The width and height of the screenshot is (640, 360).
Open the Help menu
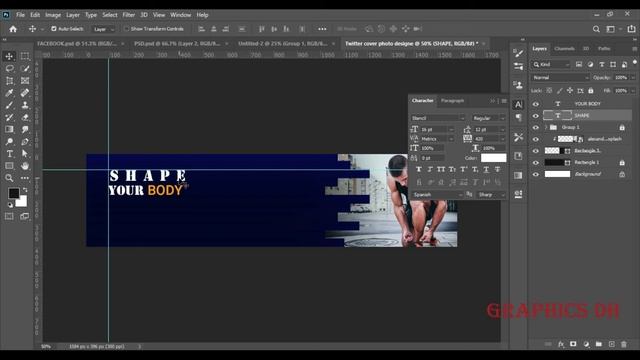(202, 15)
